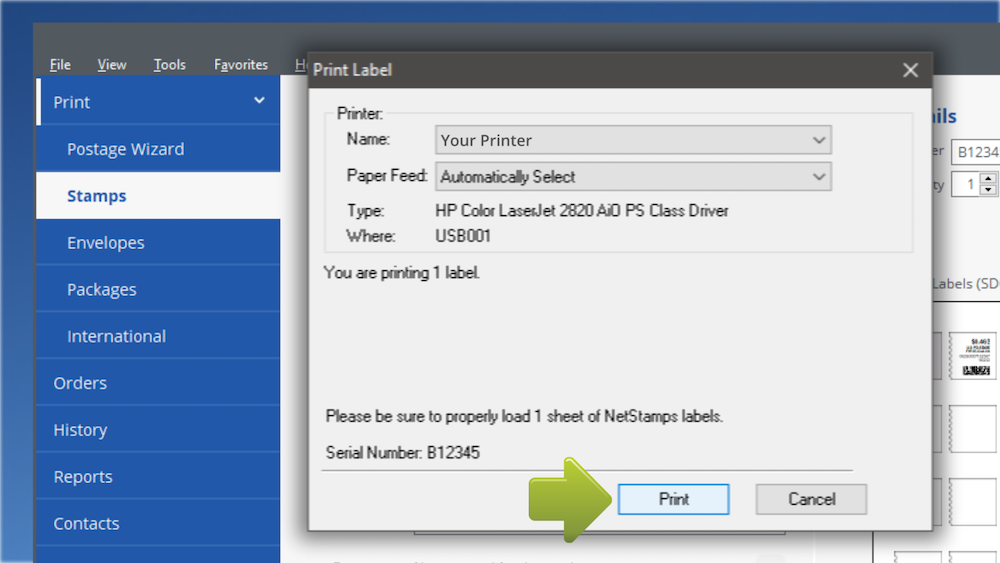Open the Orders section
The height and width of the screenshot is (563, 1000).
(80, 383)
